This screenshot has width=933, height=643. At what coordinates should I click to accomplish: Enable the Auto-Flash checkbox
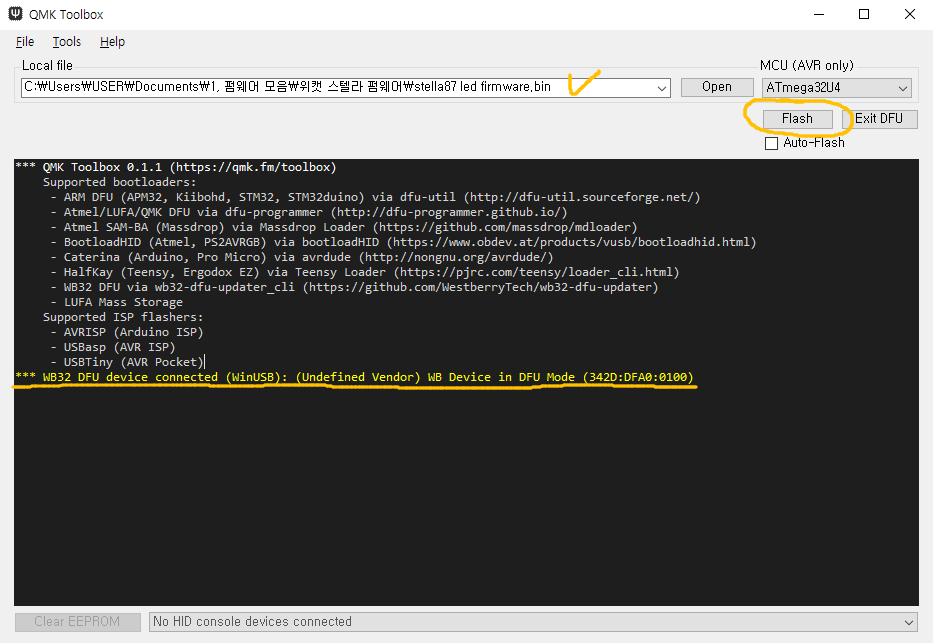coord(771,143)
